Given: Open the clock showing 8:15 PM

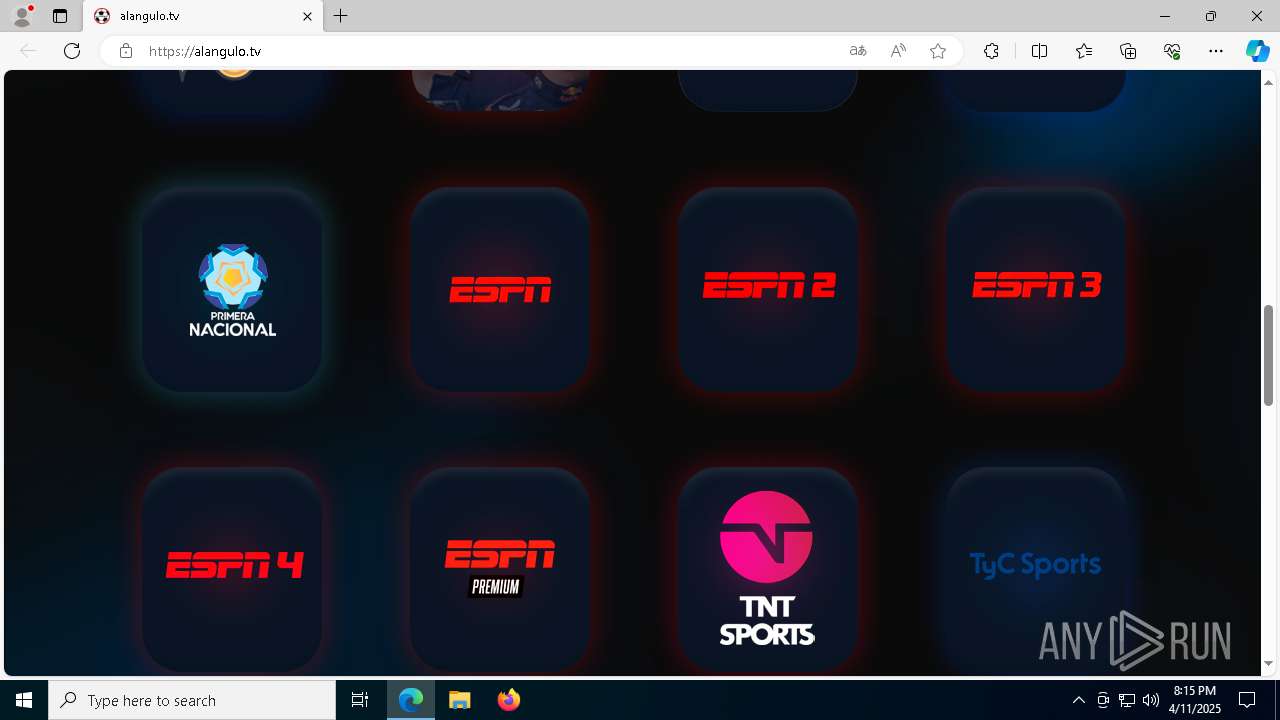Looking at the screenshot, I should click(1196, 700).
